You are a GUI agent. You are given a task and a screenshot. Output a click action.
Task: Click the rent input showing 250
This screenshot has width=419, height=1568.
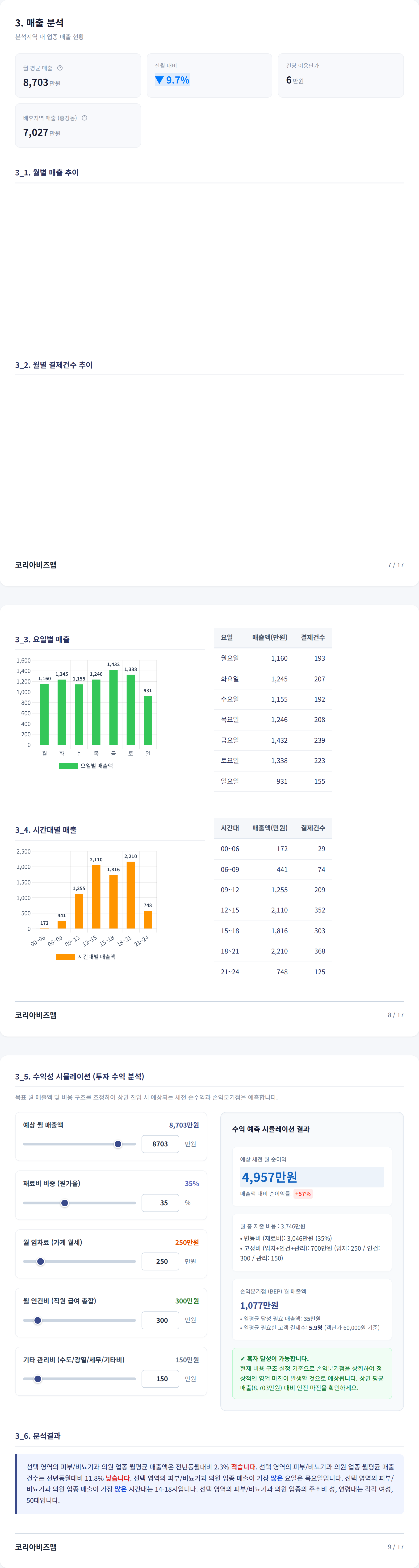pos(160,1261)
